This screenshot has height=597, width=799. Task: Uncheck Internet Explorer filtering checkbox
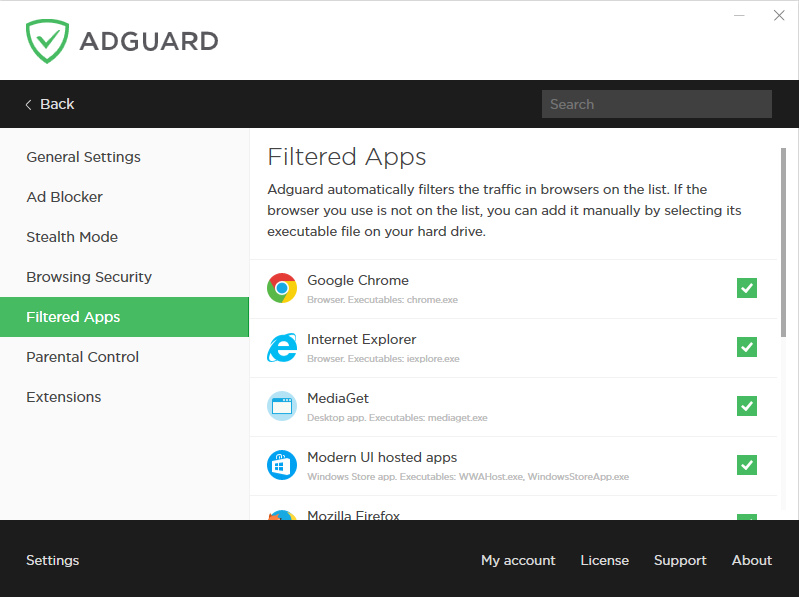(x=747, y=347)
